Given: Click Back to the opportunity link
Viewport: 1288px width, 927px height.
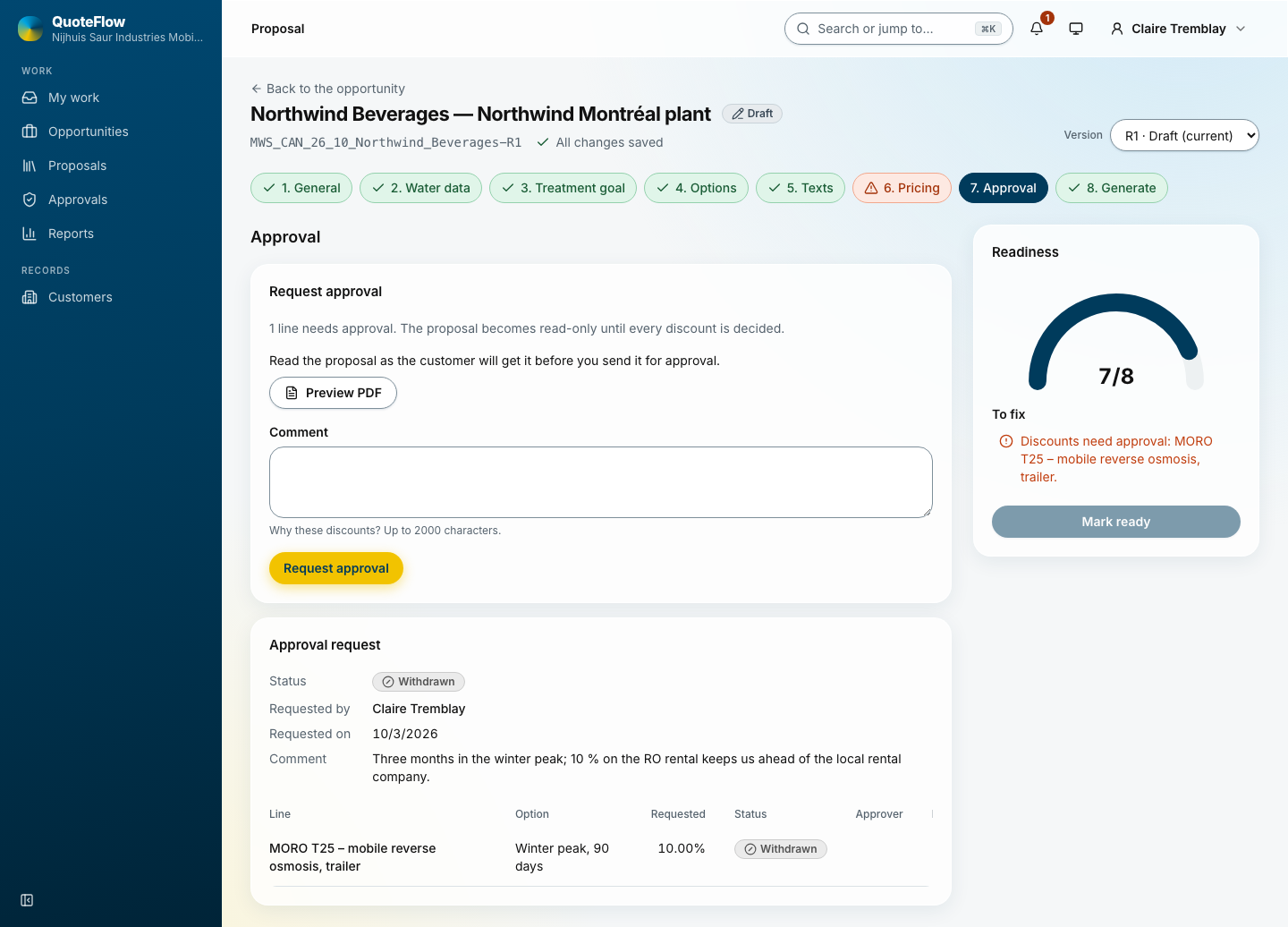Looking at the screenshot, I should 327,89.
